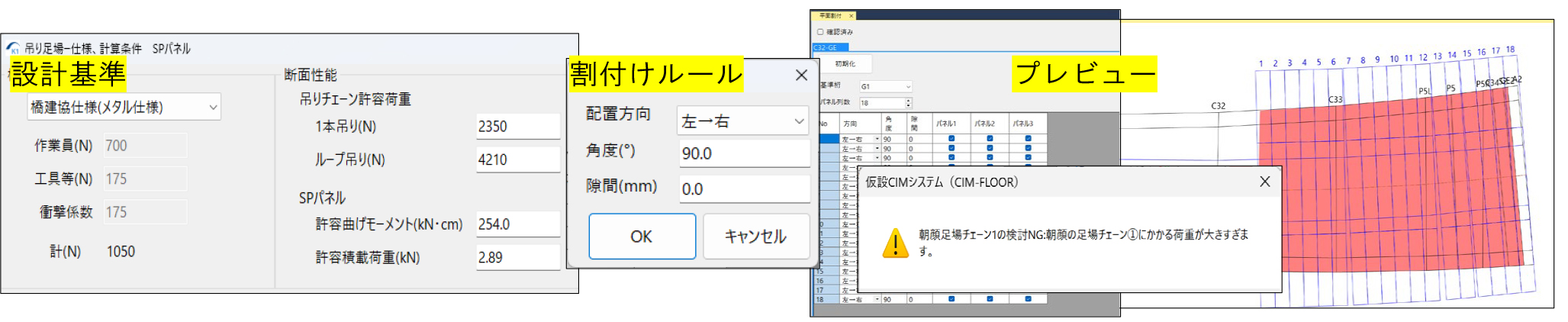The image size is (1568, 322).
Task: Switch to the 平面割付 tab
Action: tap(830, 15)
